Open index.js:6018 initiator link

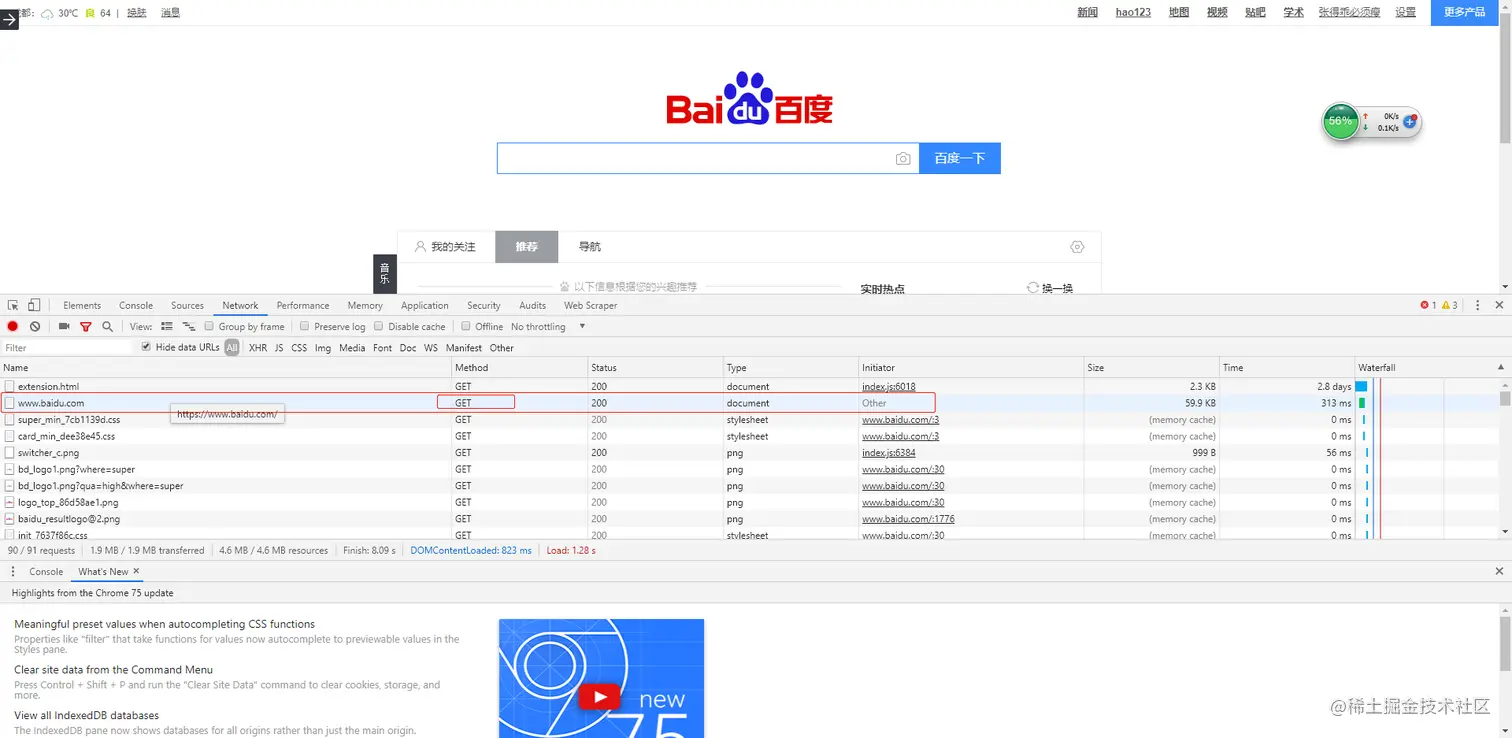(889, 386)
